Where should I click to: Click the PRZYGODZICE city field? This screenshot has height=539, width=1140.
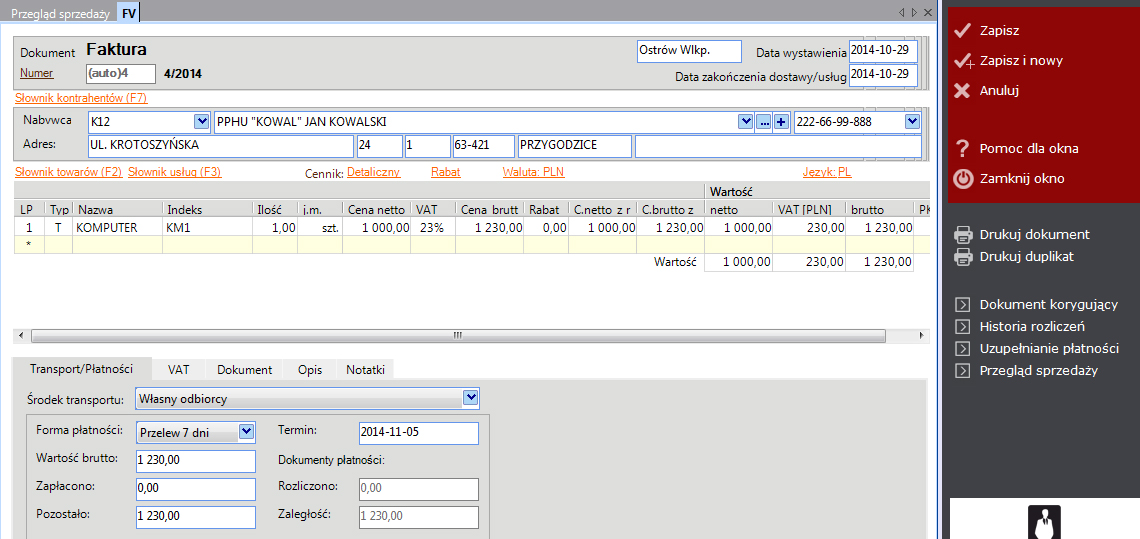(574, 145)
